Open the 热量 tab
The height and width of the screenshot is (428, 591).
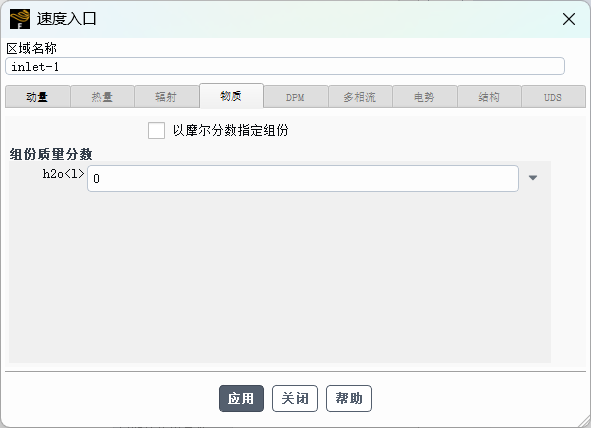click(x=102, y=97)
